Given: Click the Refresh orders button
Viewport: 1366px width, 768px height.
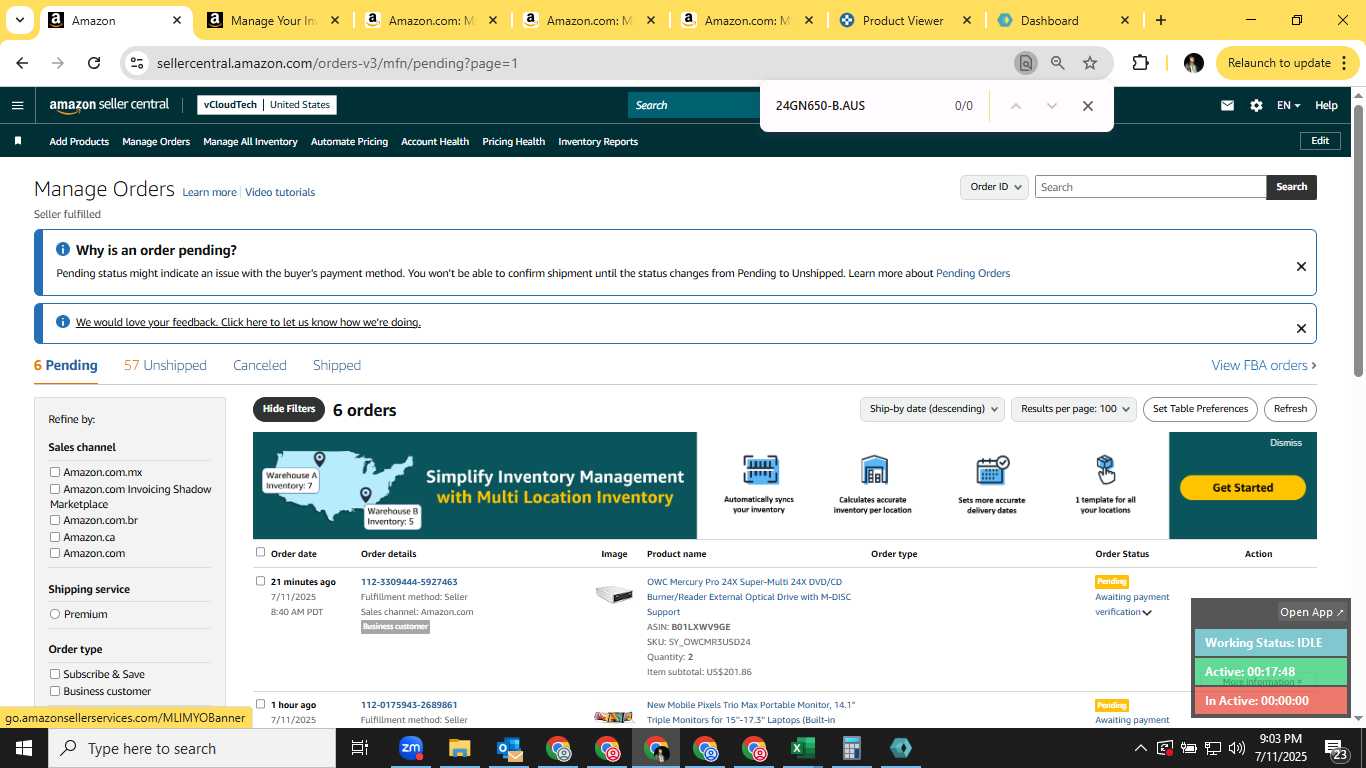Looking at the screenshot, I should (1290, 409).
